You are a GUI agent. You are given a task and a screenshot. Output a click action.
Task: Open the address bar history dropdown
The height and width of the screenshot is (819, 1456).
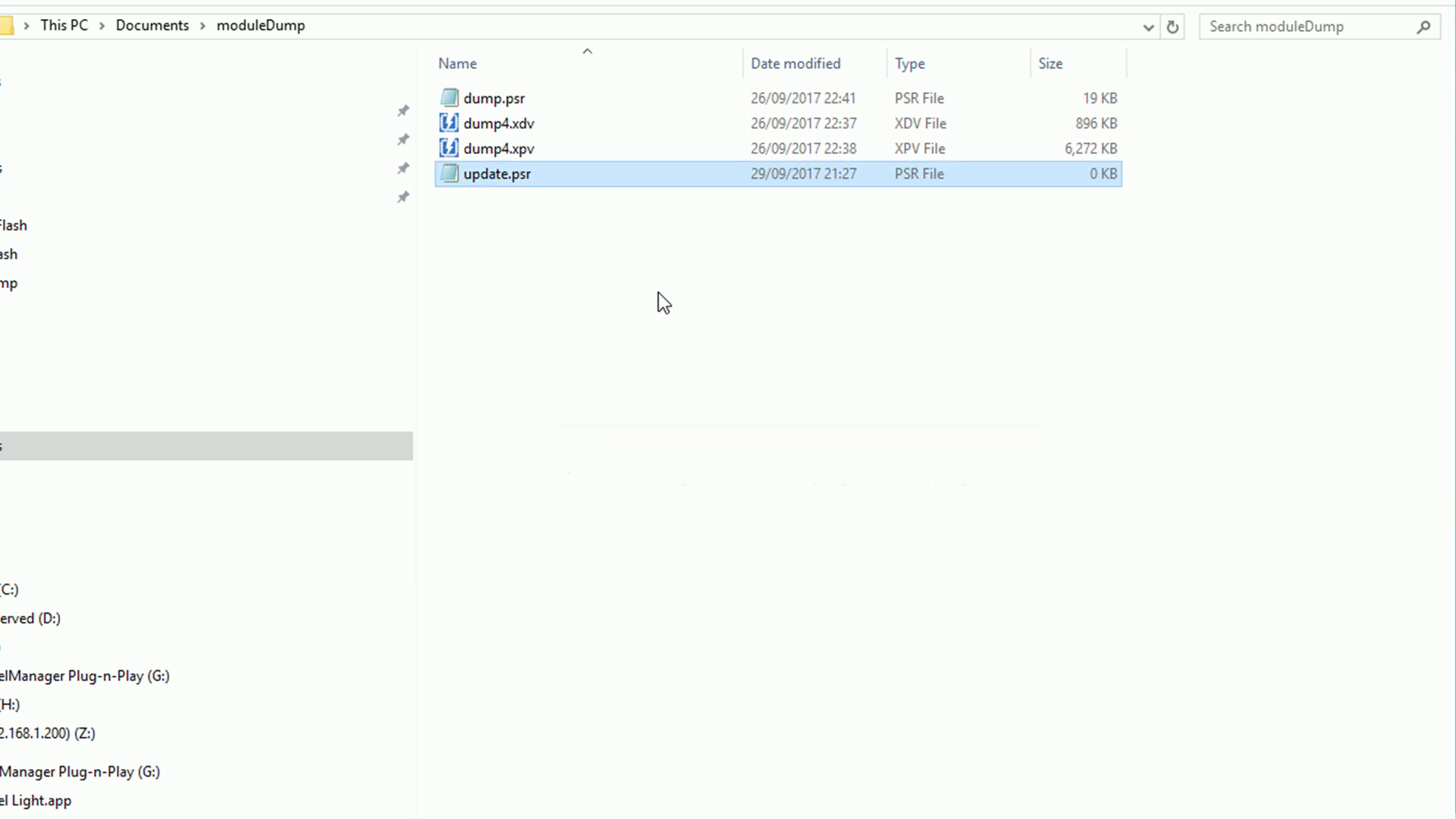[x=1148, y=27]
